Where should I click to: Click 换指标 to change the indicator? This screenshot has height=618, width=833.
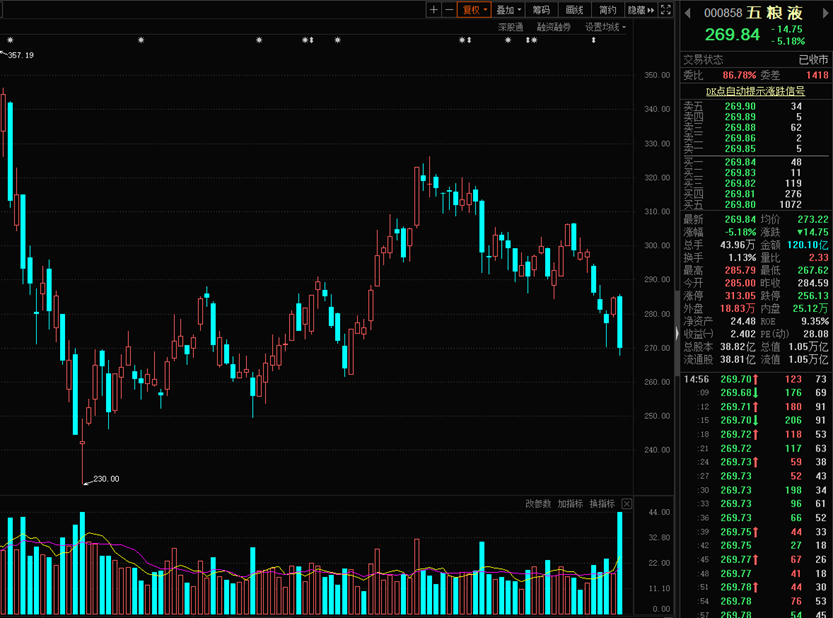click(602, 504)
